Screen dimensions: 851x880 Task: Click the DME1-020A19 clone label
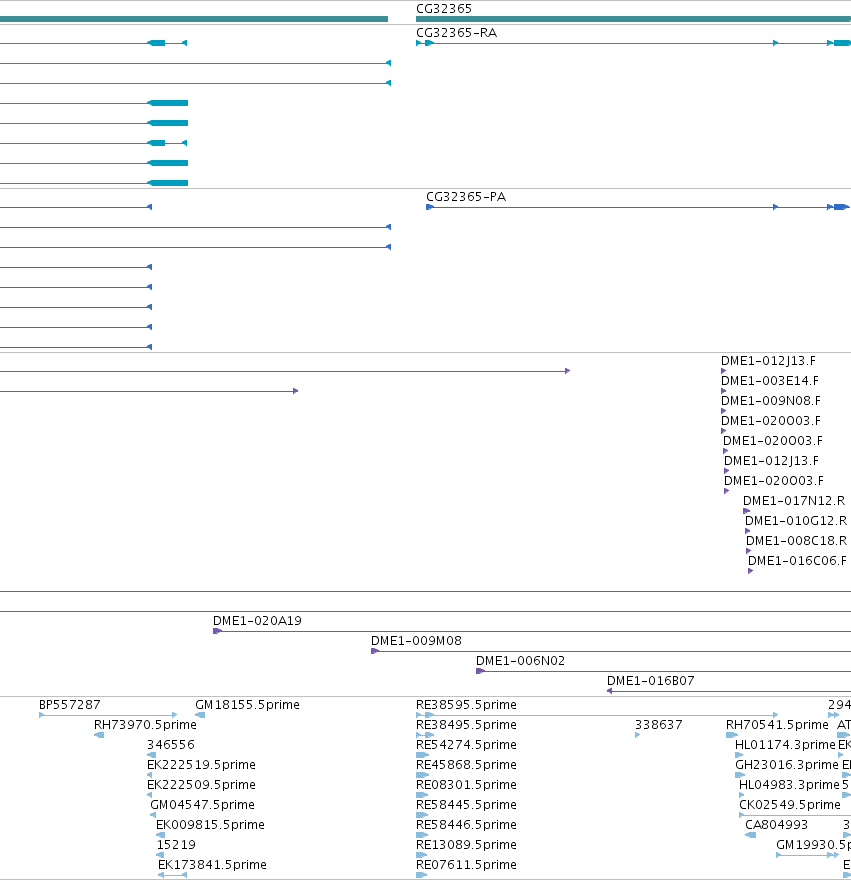[257, 621]
